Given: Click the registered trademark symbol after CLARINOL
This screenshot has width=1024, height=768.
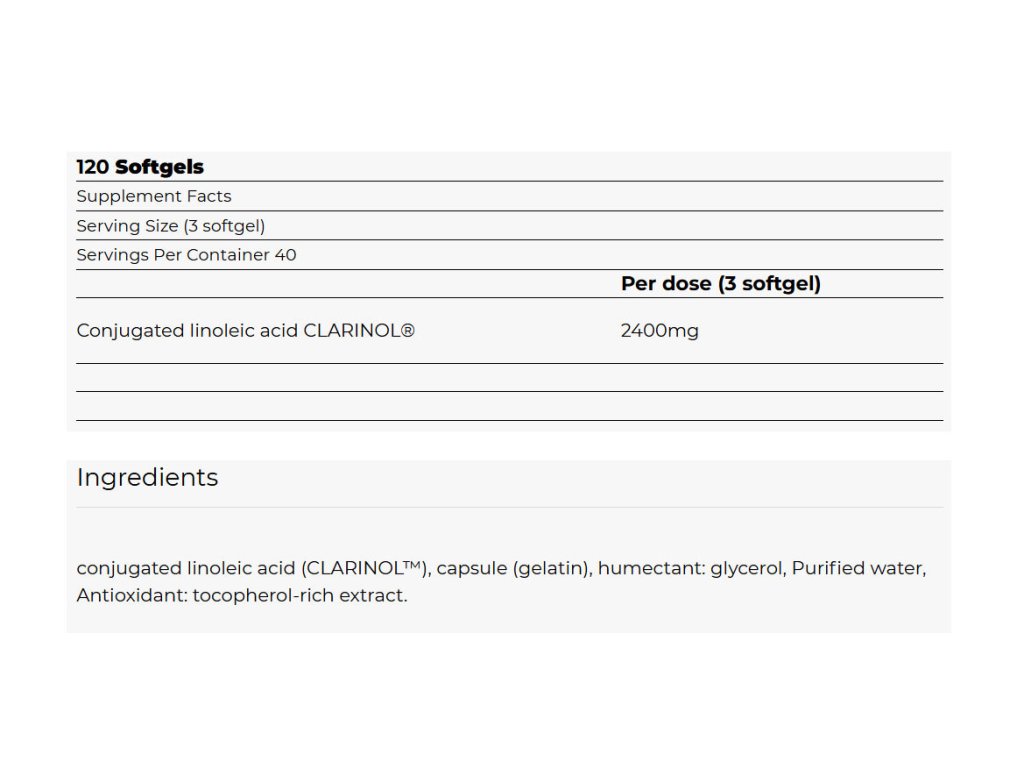Looking at the screenshot, I should [x=408, y=330].
